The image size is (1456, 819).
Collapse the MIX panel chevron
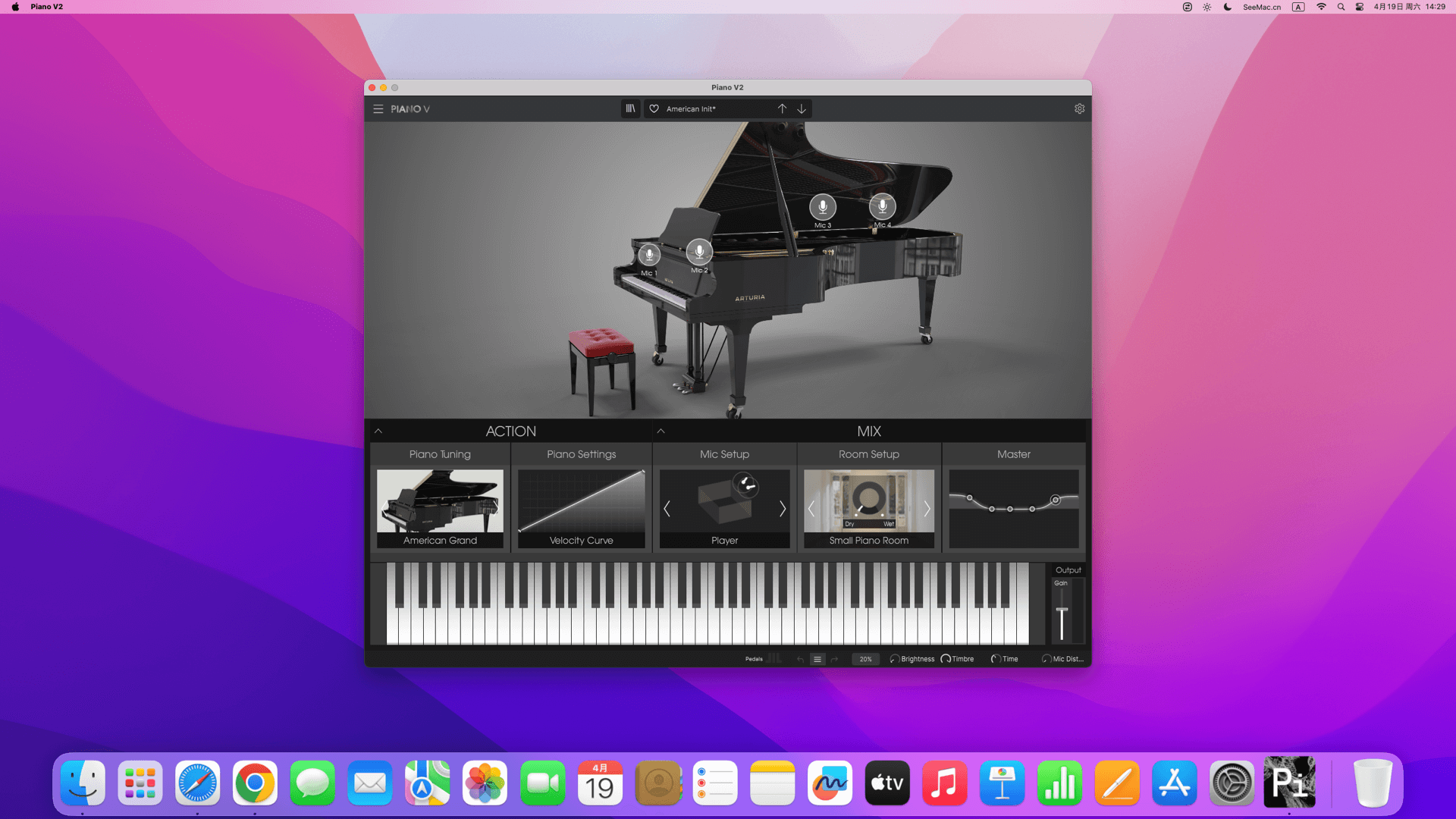click(x=661, y=431)
